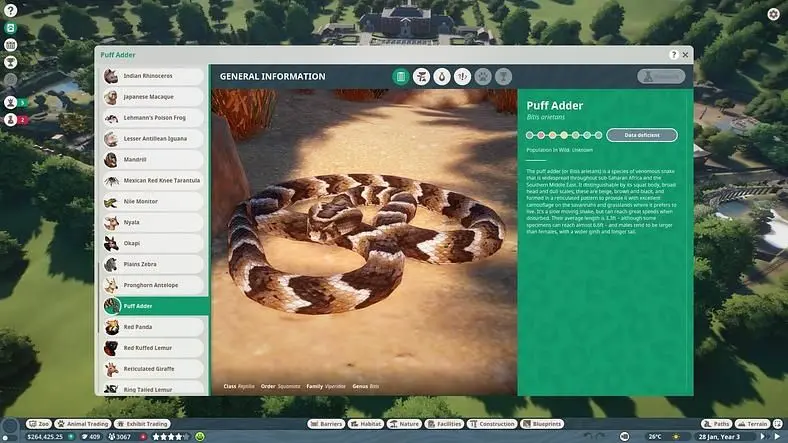Viewport: 788px width, 443px height.
Task: Open the Barriers build menu
Action: pyautogui.click(x=326, y=424)
